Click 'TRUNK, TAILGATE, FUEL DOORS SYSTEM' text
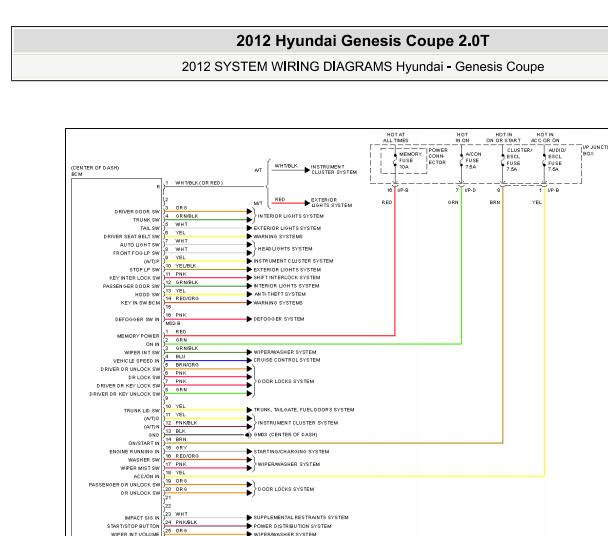The width and height of the screenshot is (608, 536). coord(304,410)
